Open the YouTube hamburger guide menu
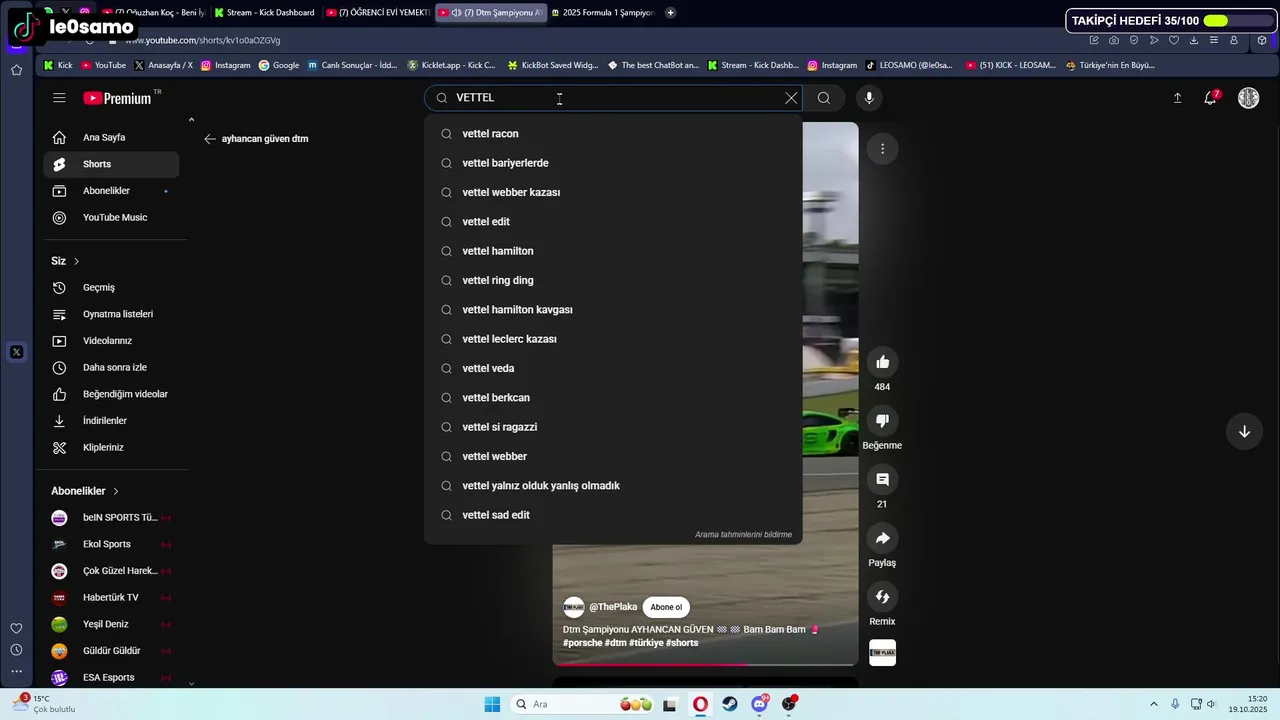This screenshot has height=720, width=1280. click(x=59, y=98)
